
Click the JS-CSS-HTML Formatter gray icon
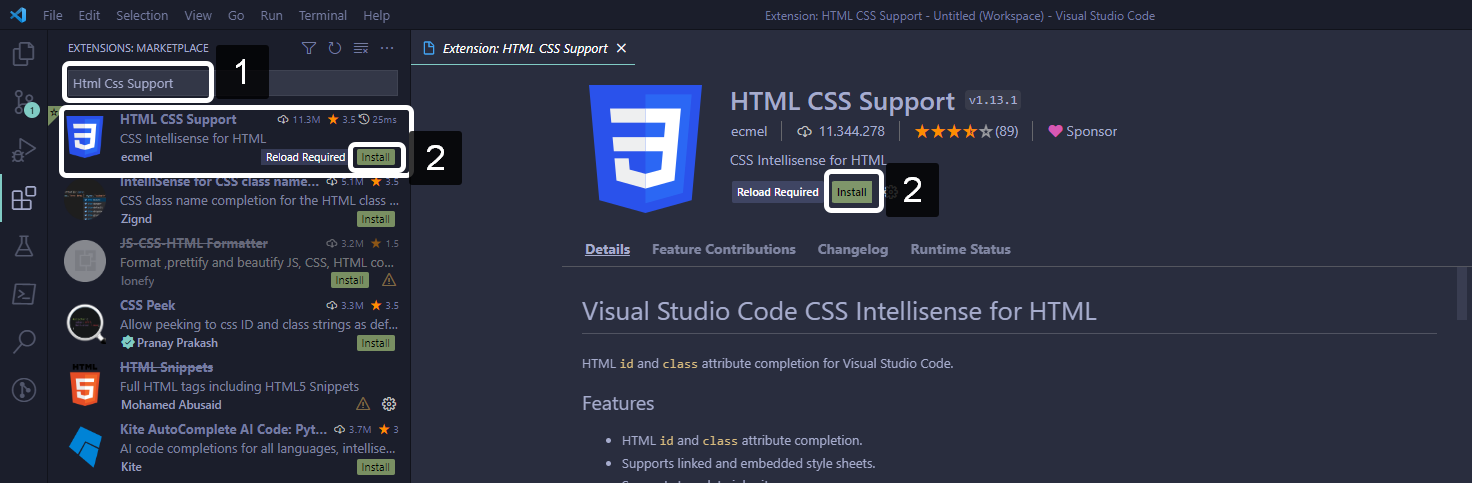(x=84, y=261)
